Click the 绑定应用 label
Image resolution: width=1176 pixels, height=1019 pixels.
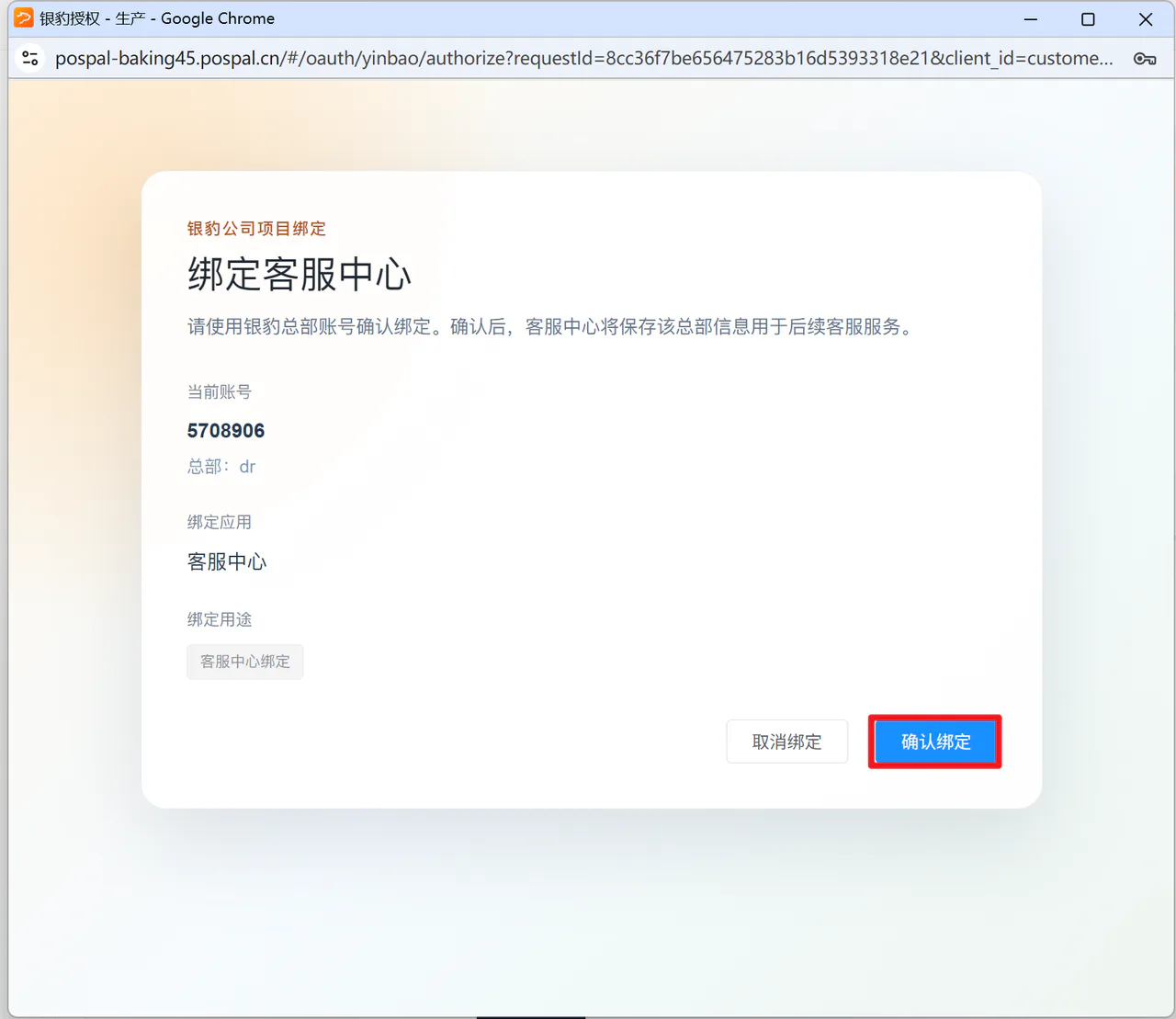coord(220,523)
